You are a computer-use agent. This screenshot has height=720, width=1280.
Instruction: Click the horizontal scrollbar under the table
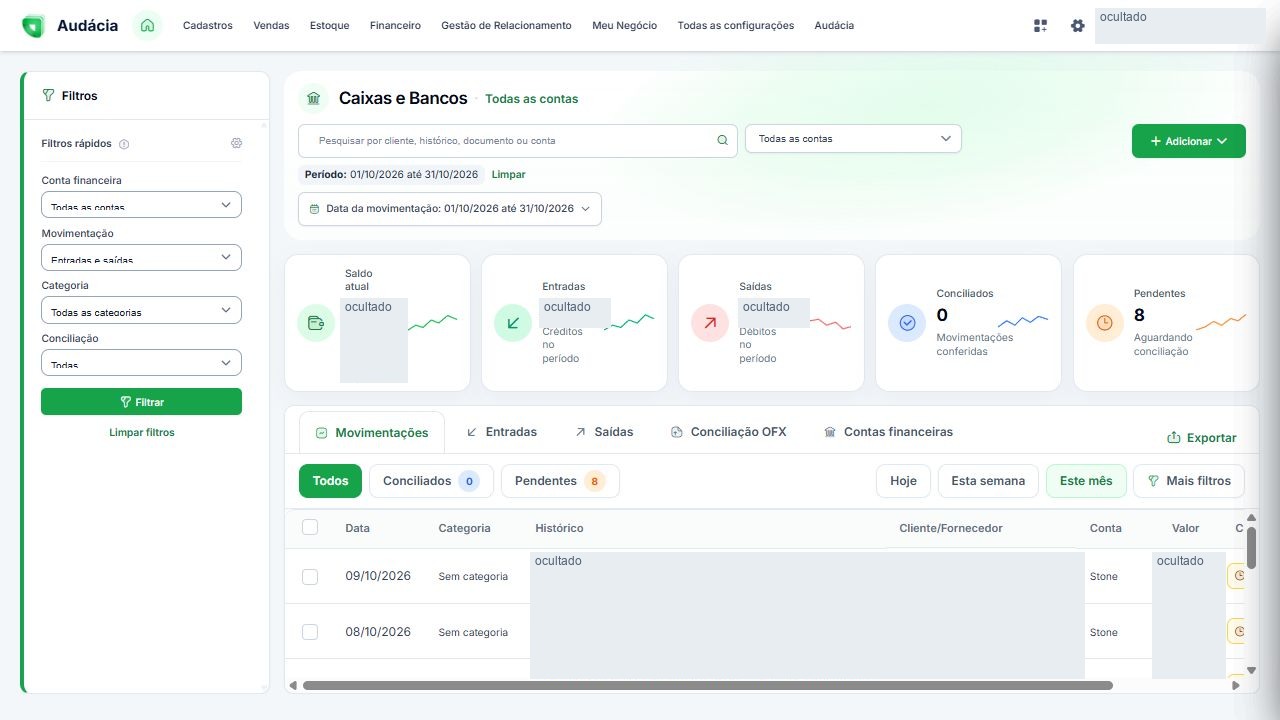[708, 686]
